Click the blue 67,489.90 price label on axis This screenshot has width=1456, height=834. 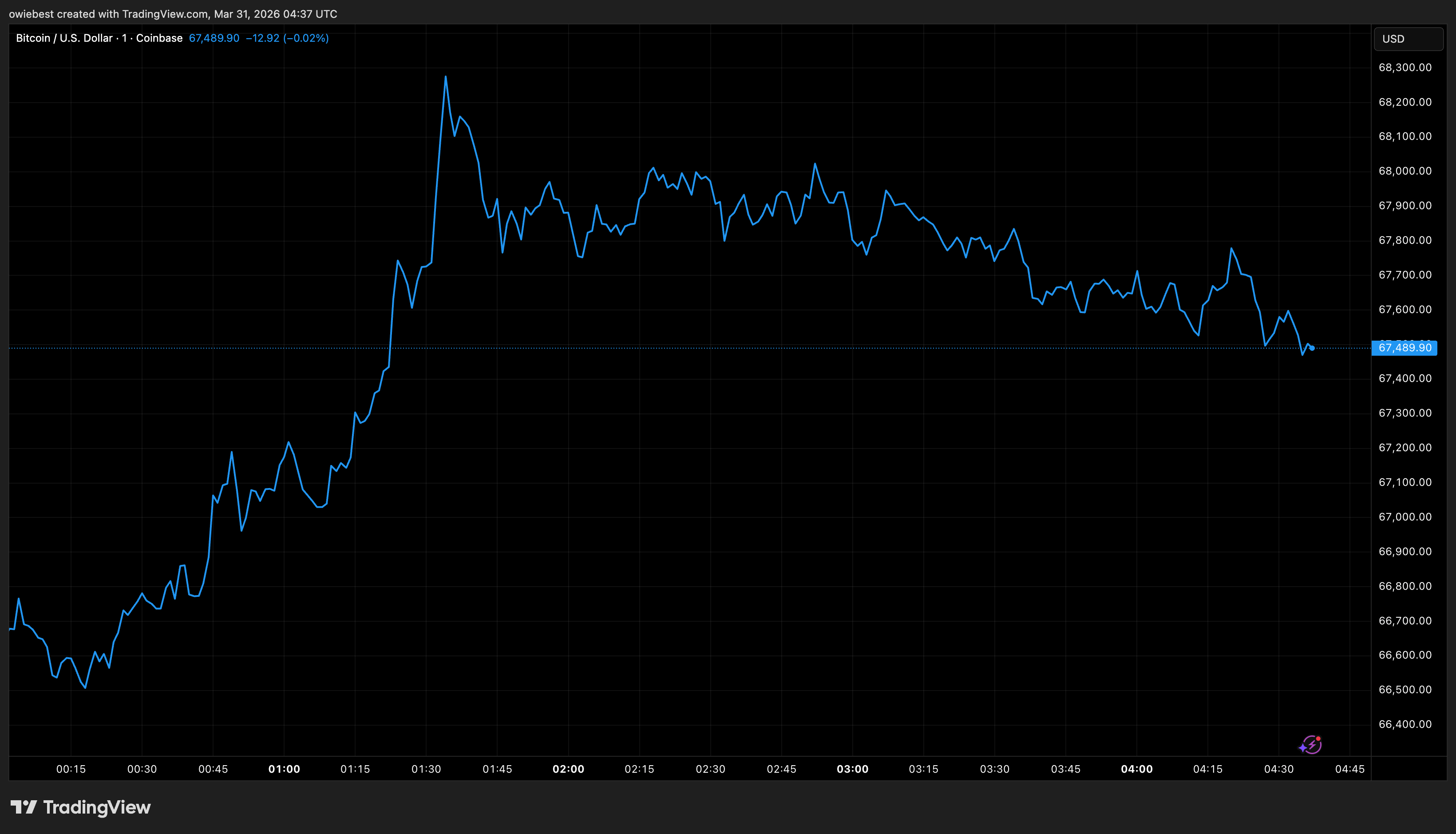coord(1405,348)
